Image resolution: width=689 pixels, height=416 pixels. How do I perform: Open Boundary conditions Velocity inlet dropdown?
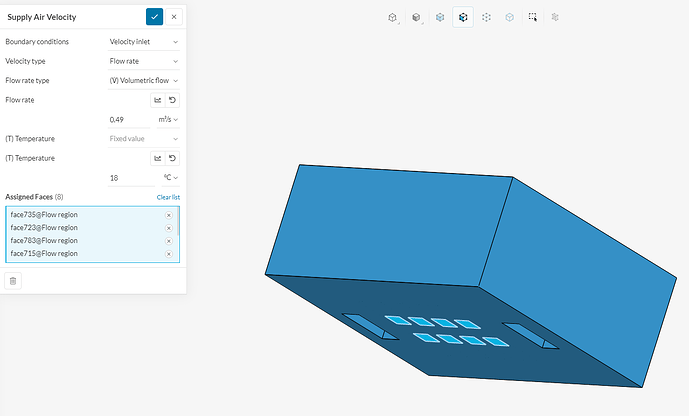pos(144,42)
